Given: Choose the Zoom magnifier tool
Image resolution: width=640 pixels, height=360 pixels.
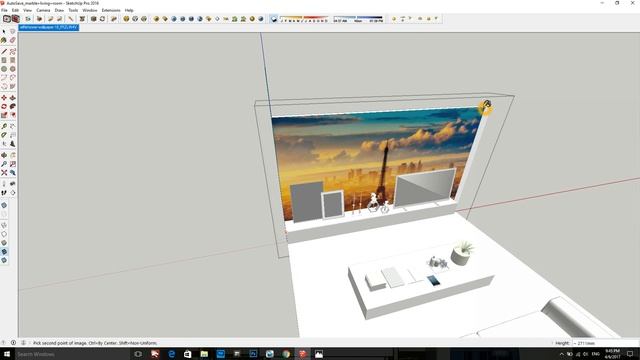Looking at the screenshot, I should click(4, 164).
